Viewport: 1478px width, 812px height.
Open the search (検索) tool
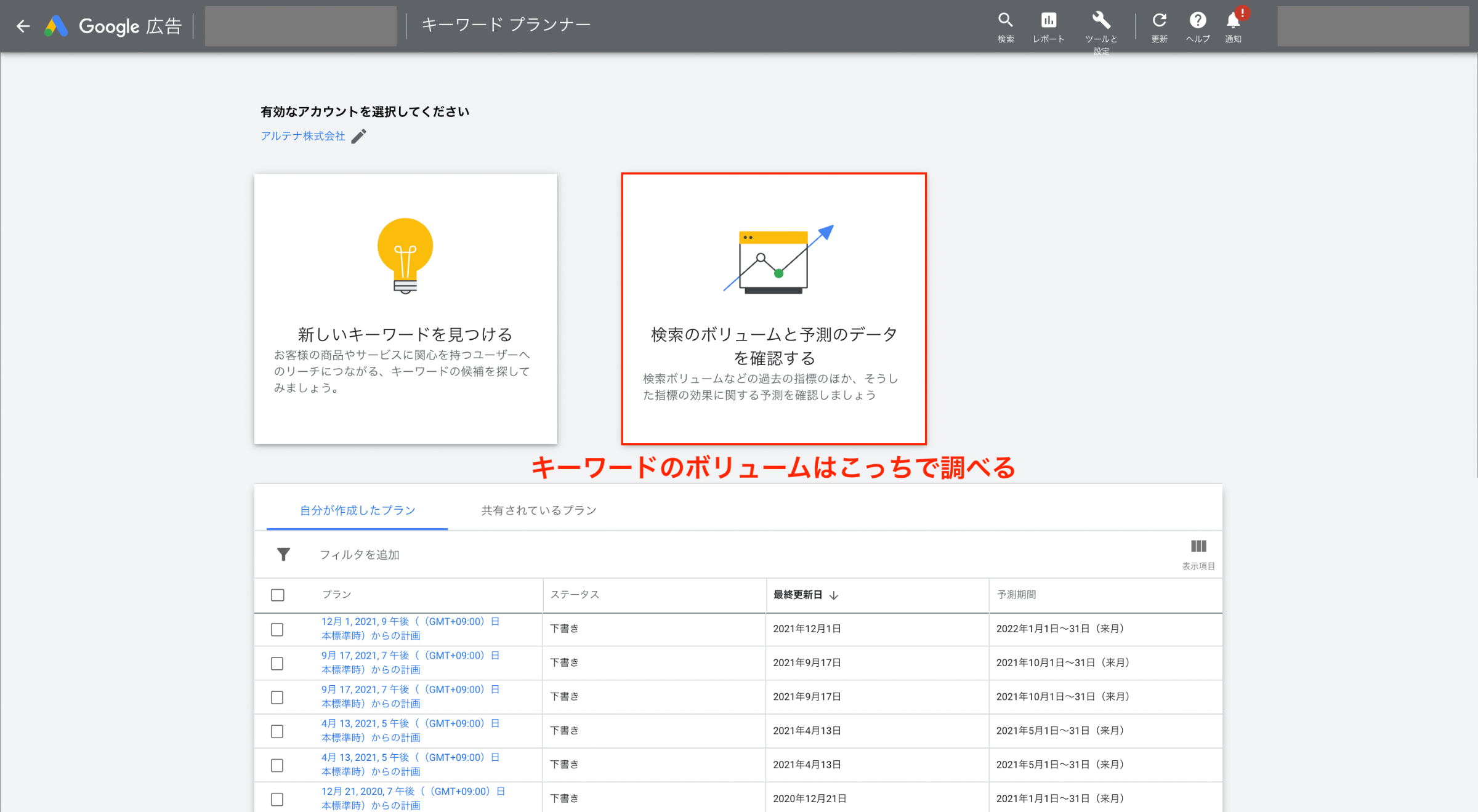pyautogui.click(x=1006, y=28)
